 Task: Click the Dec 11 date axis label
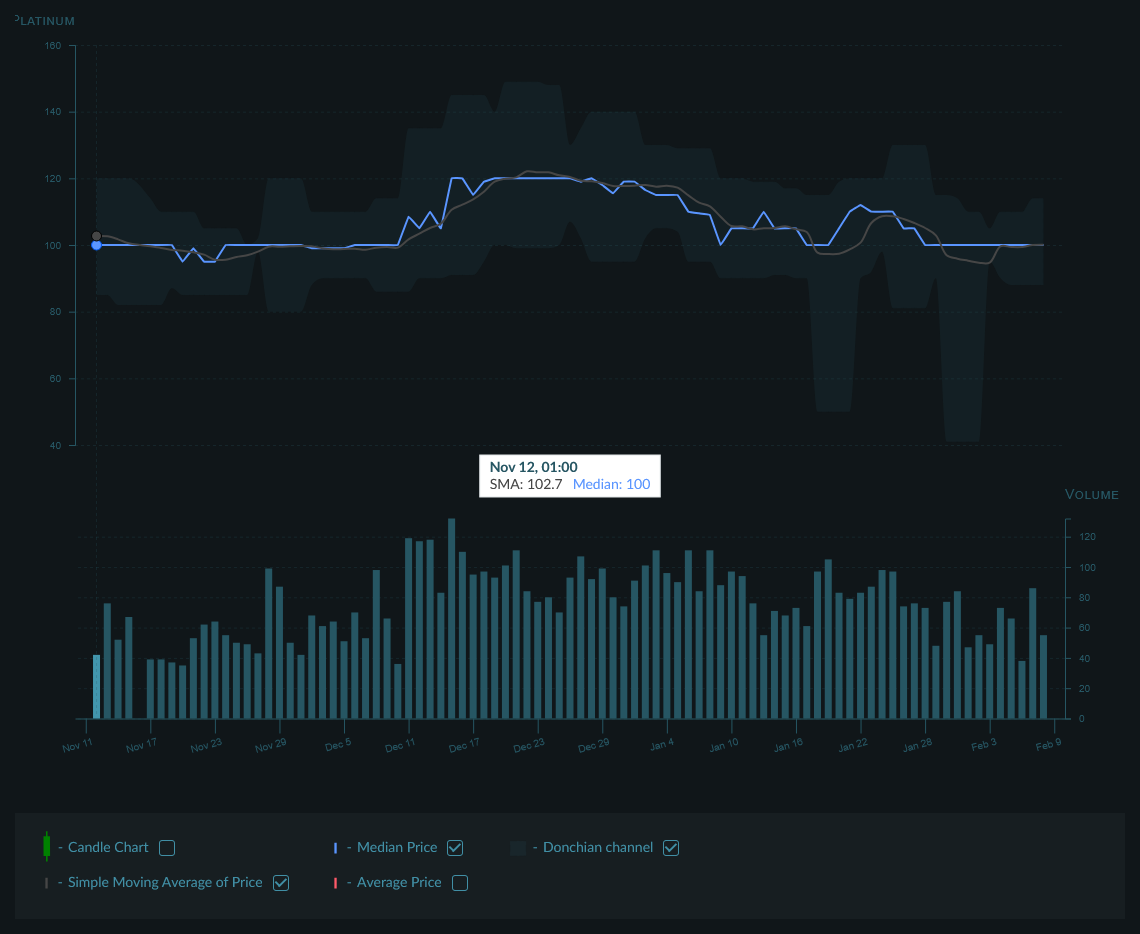tap(400, 746)
